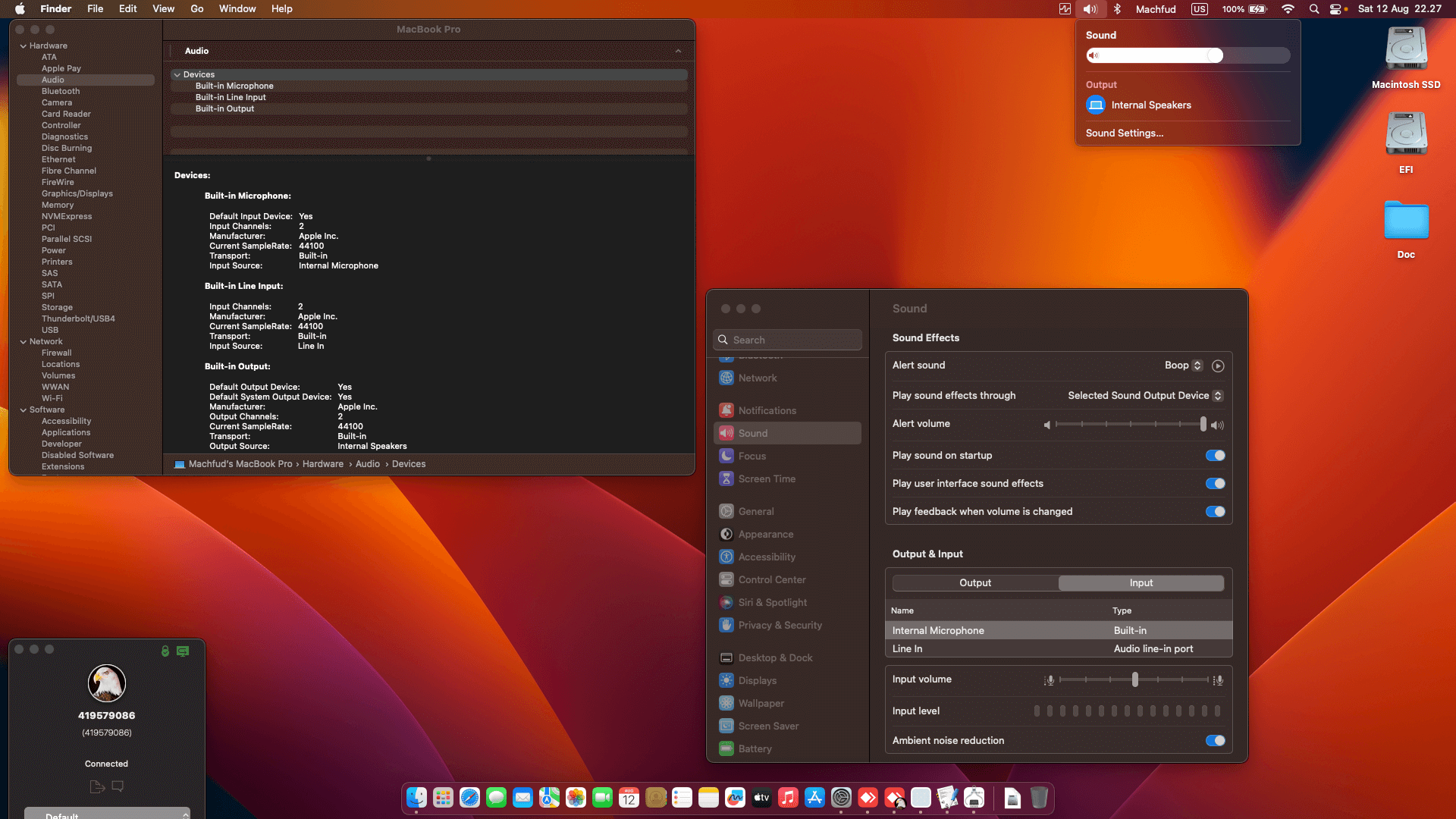
Task: Collapse the Network tree section
Action: (23, 342)
